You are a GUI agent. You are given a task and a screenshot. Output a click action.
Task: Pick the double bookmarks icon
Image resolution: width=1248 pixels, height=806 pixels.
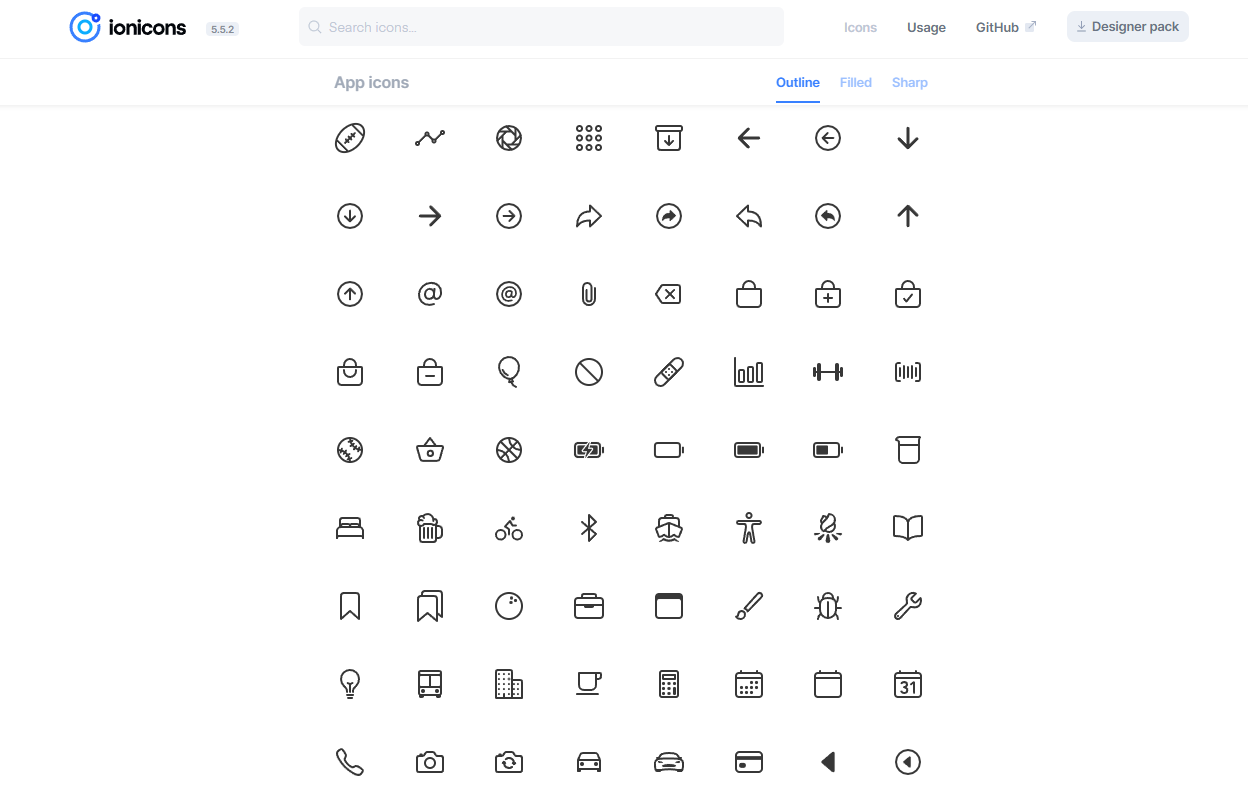[x=430, y=606]
